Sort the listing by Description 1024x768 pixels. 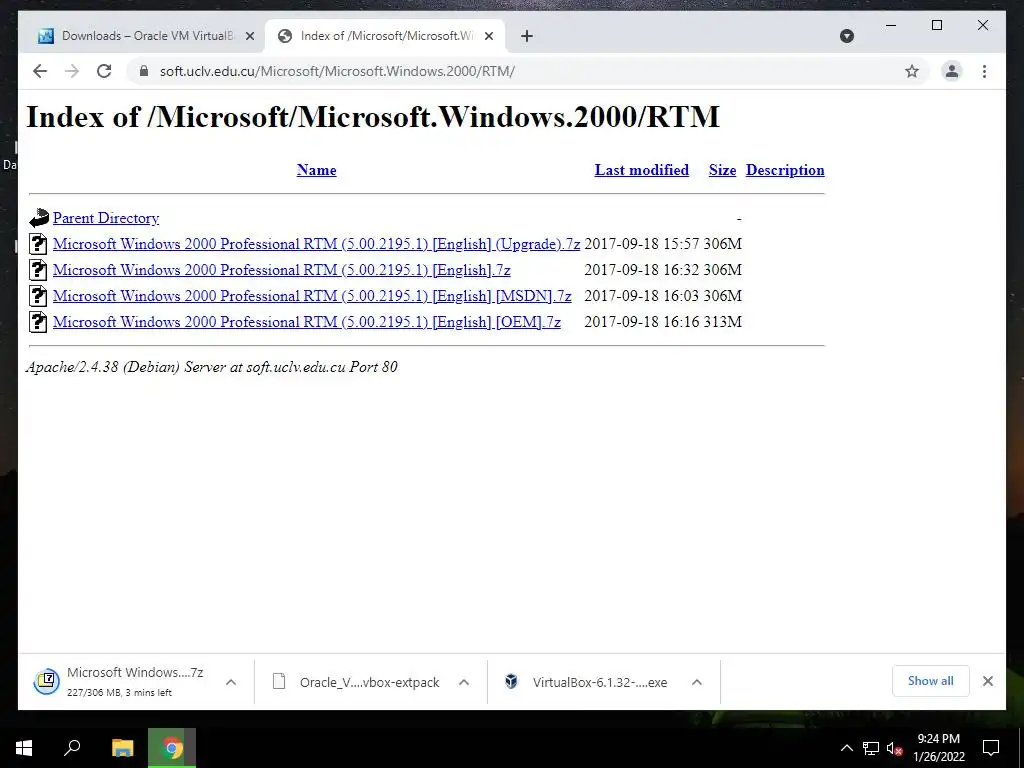click(785, 170)
